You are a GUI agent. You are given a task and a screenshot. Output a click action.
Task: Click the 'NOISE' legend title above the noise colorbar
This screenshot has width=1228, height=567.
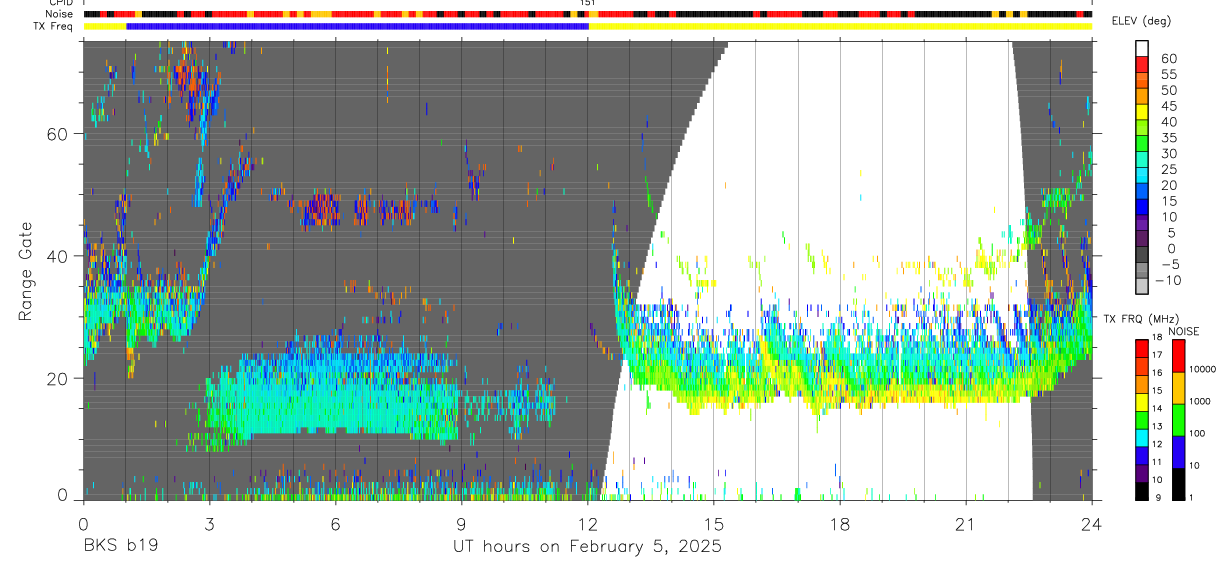point(1183,331)
